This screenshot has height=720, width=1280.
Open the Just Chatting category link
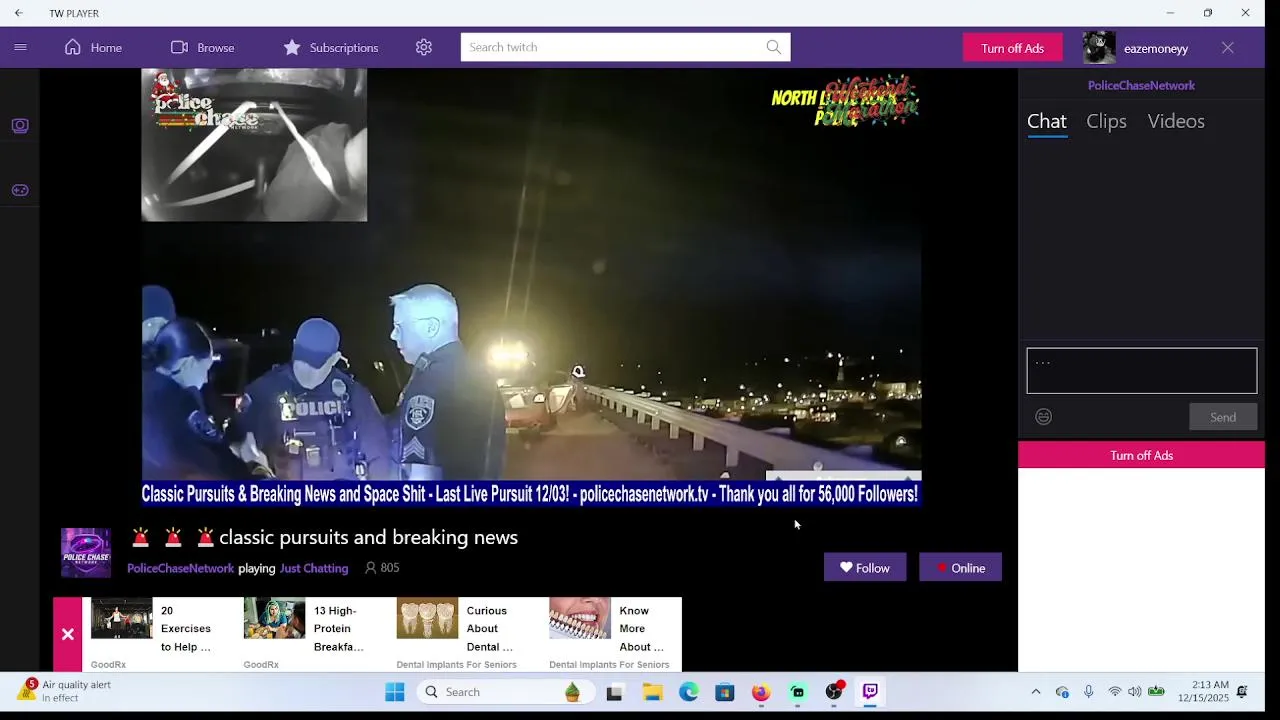(x=314, y=568)
